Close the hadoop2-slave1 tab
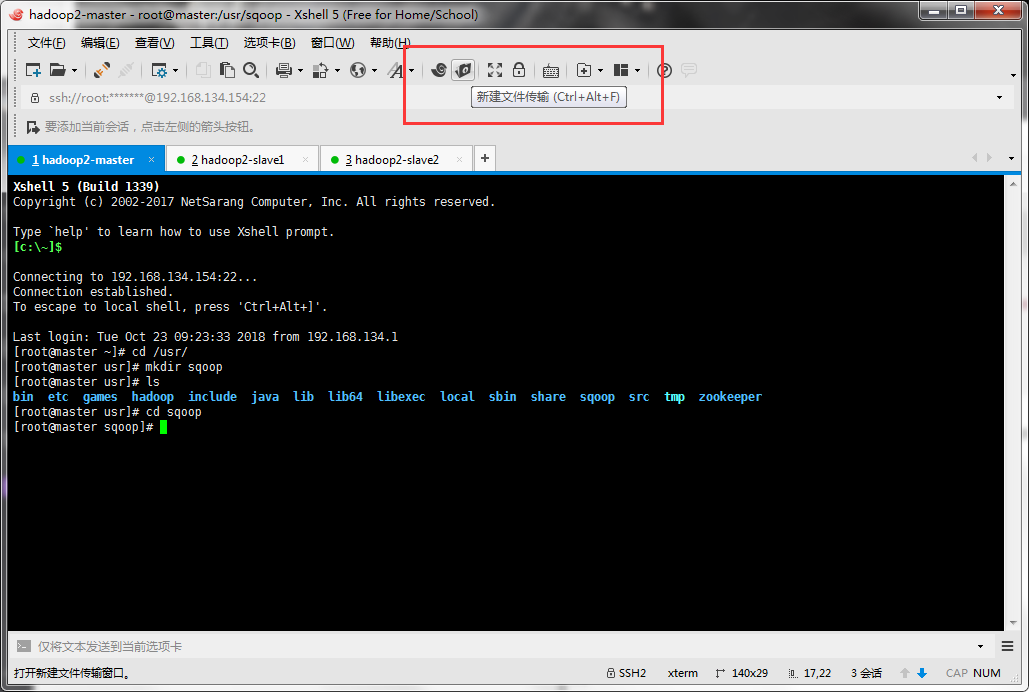 point(305,160)
